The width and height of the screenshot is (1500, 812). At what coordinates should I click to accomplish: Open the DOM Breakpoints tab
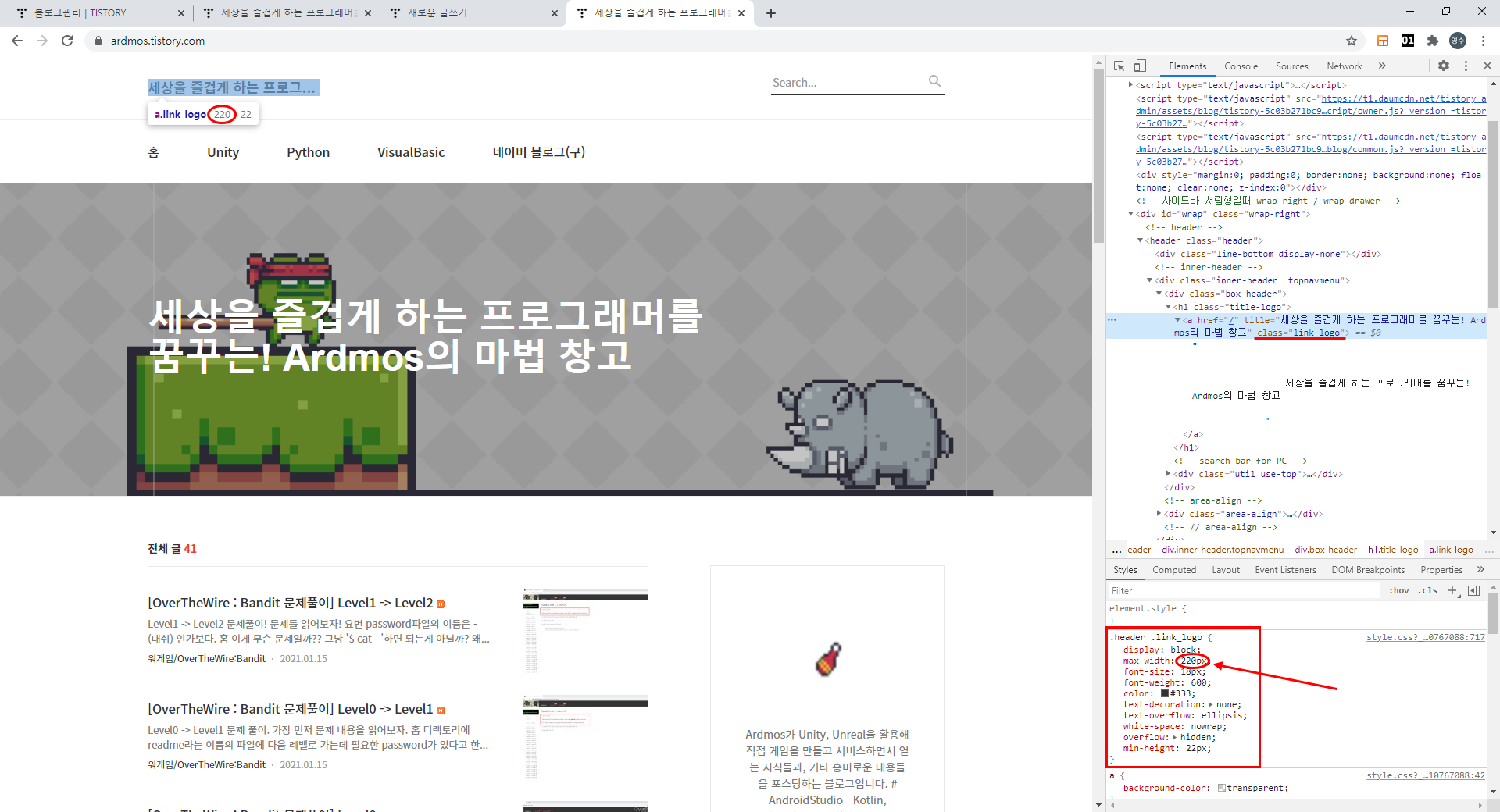pyautogui.click(x=1368, y=570)
